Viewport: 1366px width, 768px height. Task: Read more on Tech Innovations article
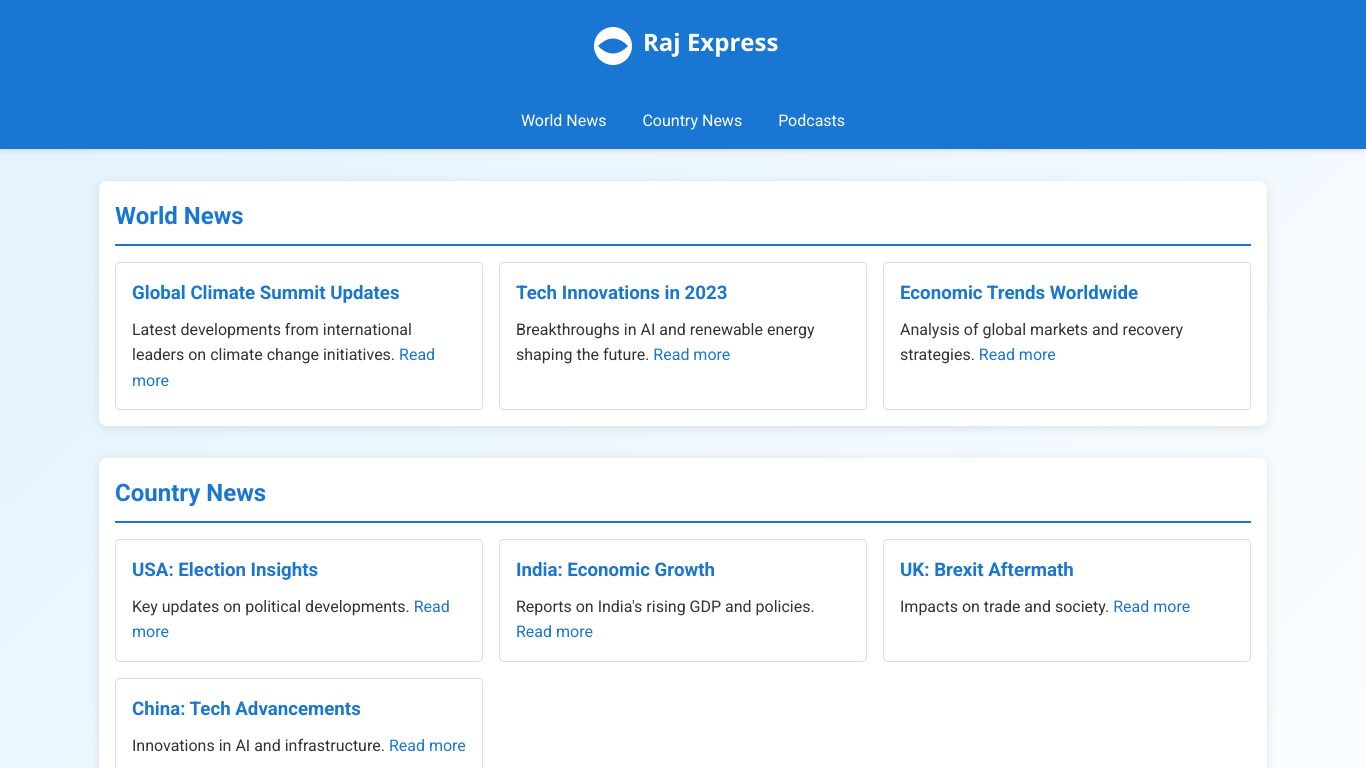tap(691, 355)
